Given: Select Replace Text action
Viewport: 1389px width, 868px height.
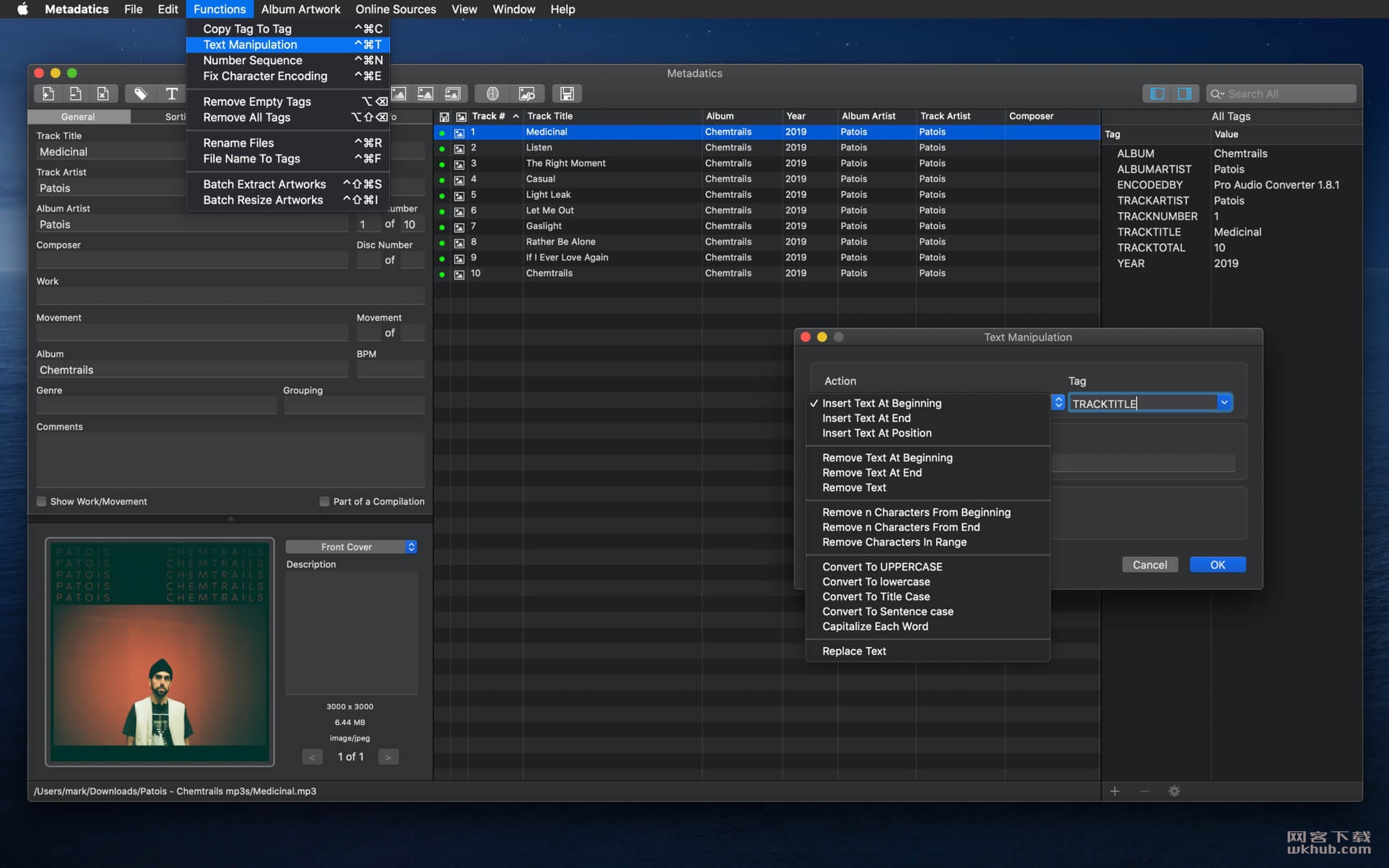Looking at the screenshot, I should (x=927, y=651).
